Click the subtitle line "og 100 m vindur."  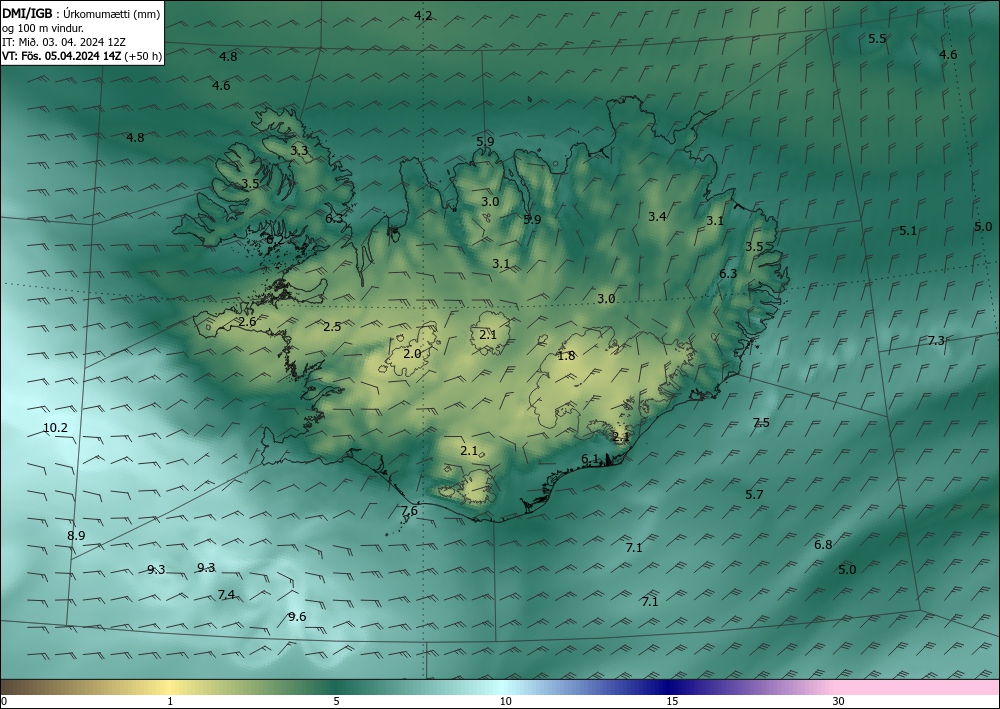[x=43, y=28]
